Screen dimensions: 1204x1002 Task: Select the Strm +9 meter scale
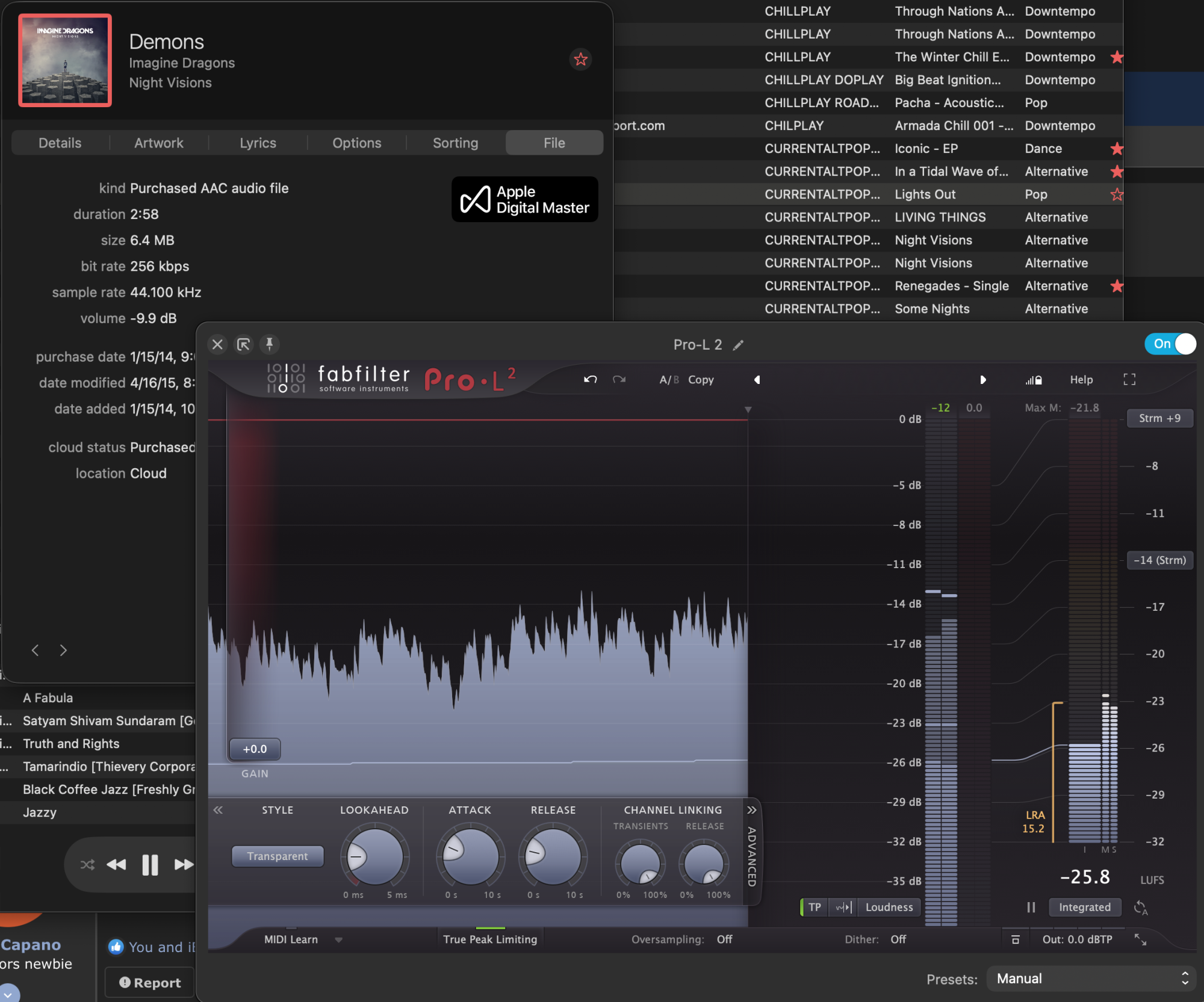point(1159,418)
